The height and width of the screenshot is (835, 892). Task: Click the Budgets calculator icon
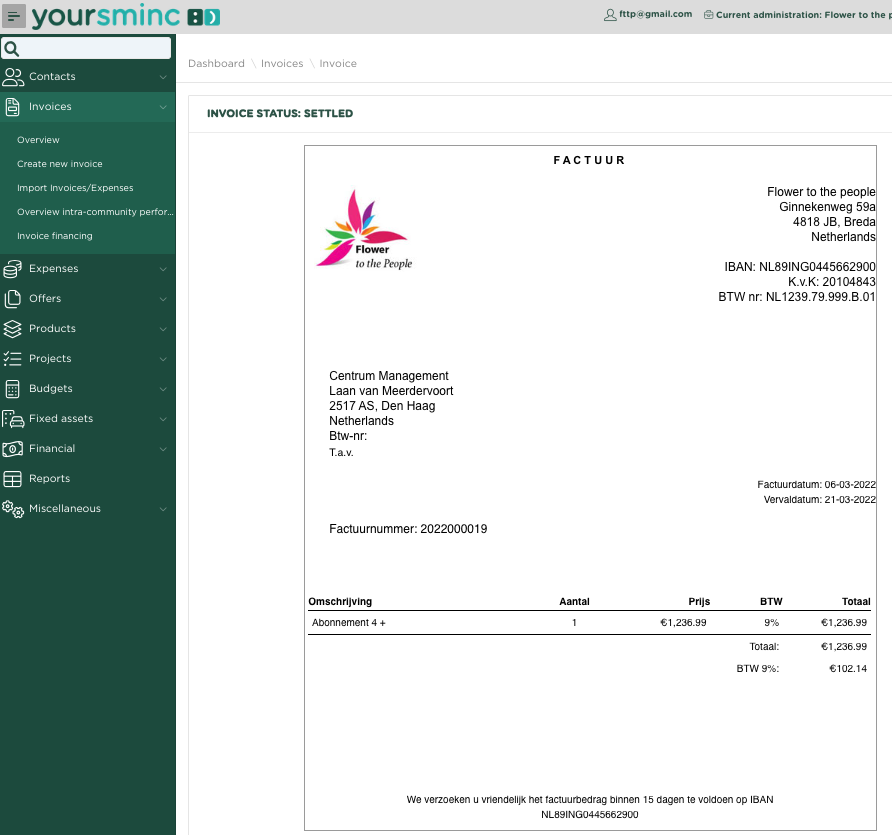tap(13, 389)
